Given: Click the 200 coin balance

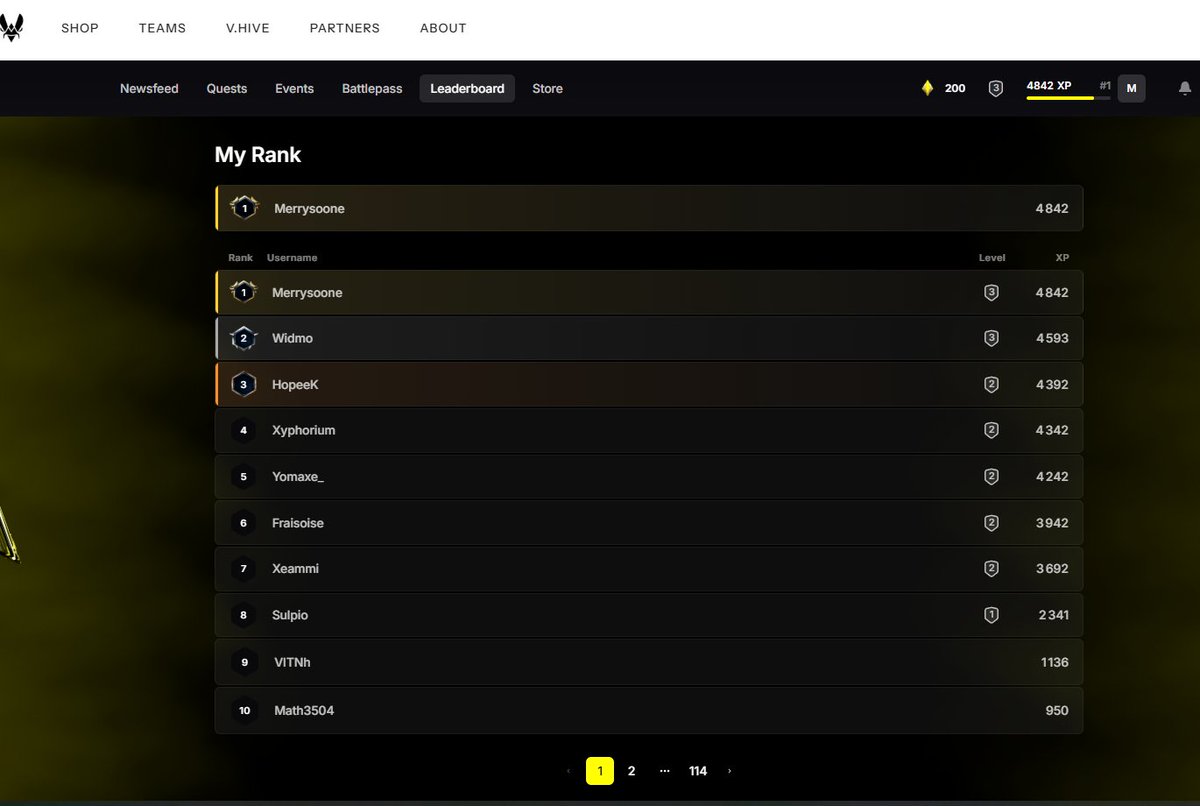Looking at the screenshot, I should click(x=955, y=88).
